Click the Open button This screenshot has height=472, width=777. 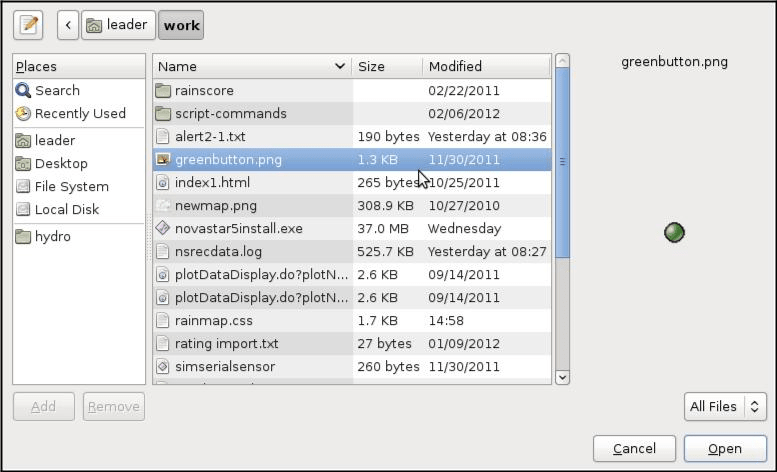click(x=724, y=449)
